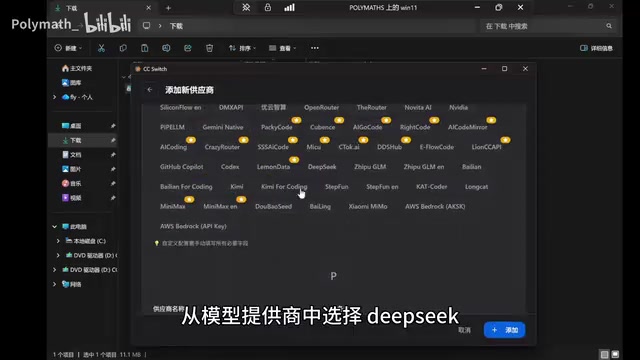The width and height of the screenshot is (640, 360).
Task: Select the Zhipu GLM en provider
Action: (424, 167)
